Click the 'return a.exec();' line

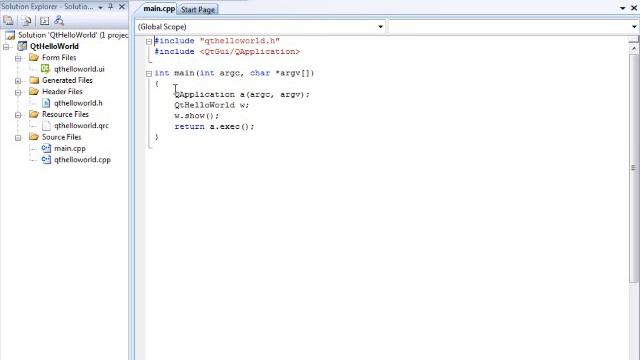pos(214,127)
